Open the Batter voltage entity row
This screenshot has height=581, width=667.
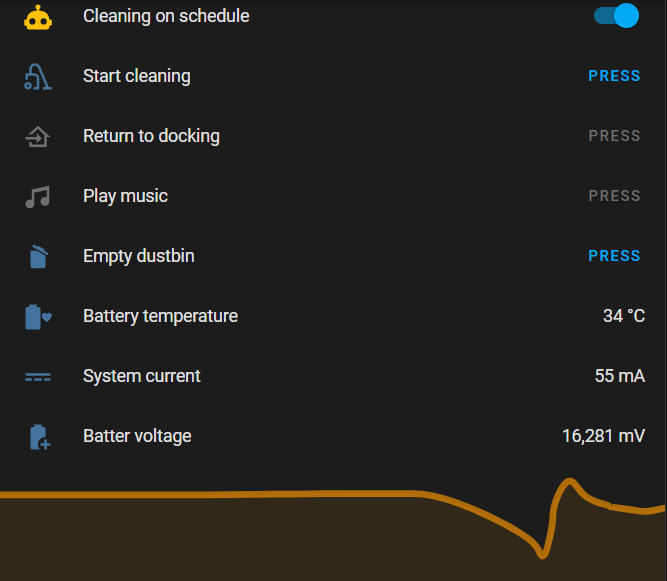pos(334,436)
